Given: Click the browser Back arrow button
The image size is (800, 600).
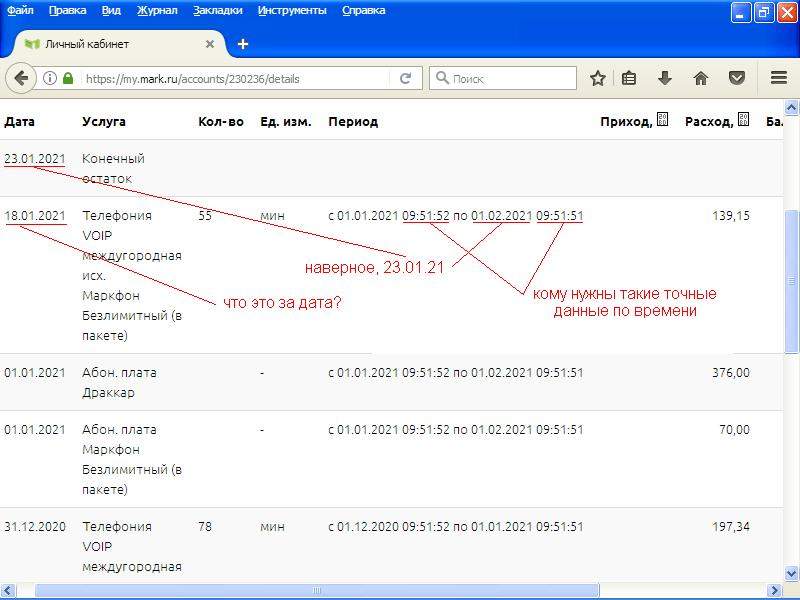Looking at the screenshot, I should pyautogui.click(x=21, y=78).
